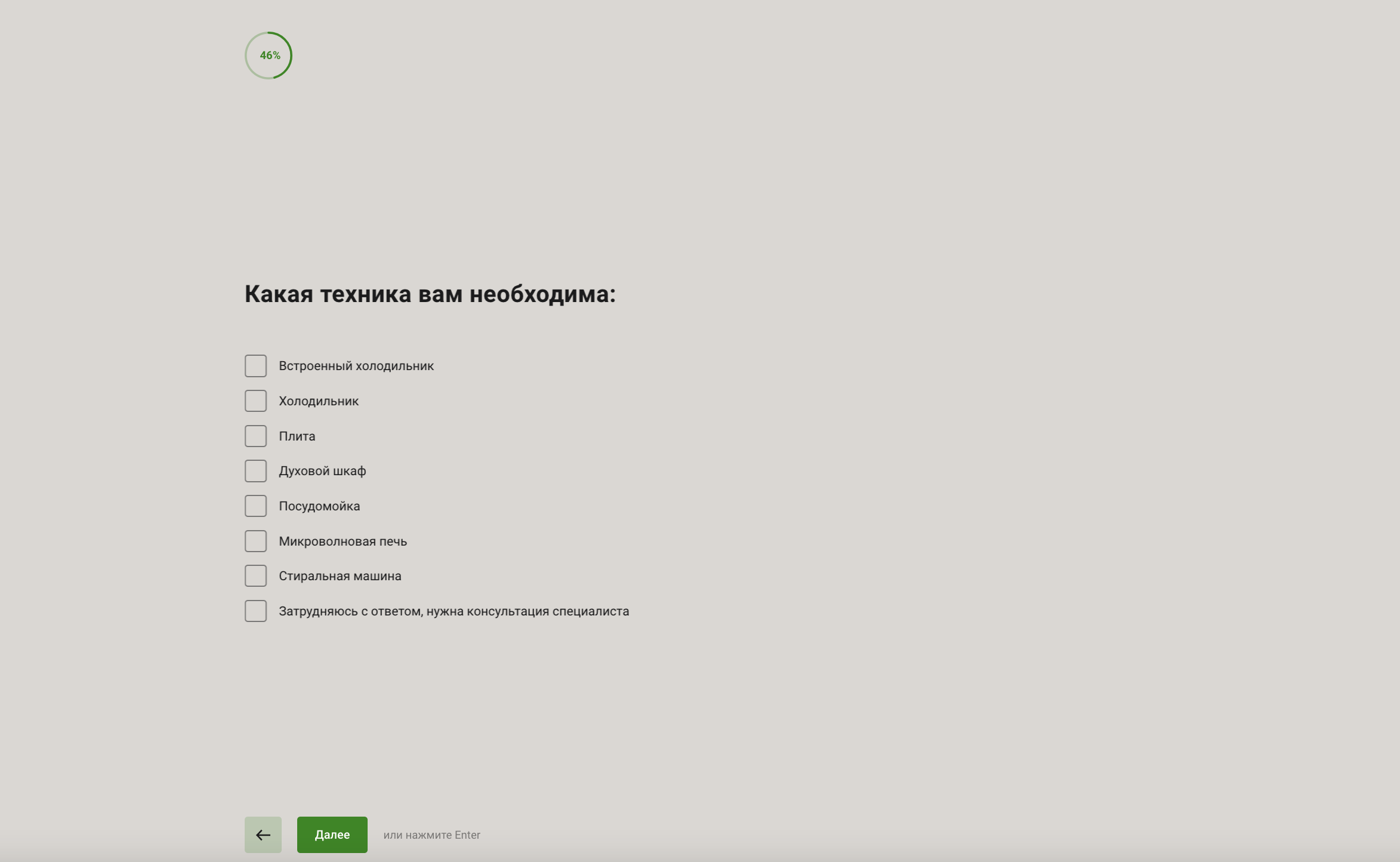
Task: Select the Духовой шкаф checkbox
Action: coord(255,471)
